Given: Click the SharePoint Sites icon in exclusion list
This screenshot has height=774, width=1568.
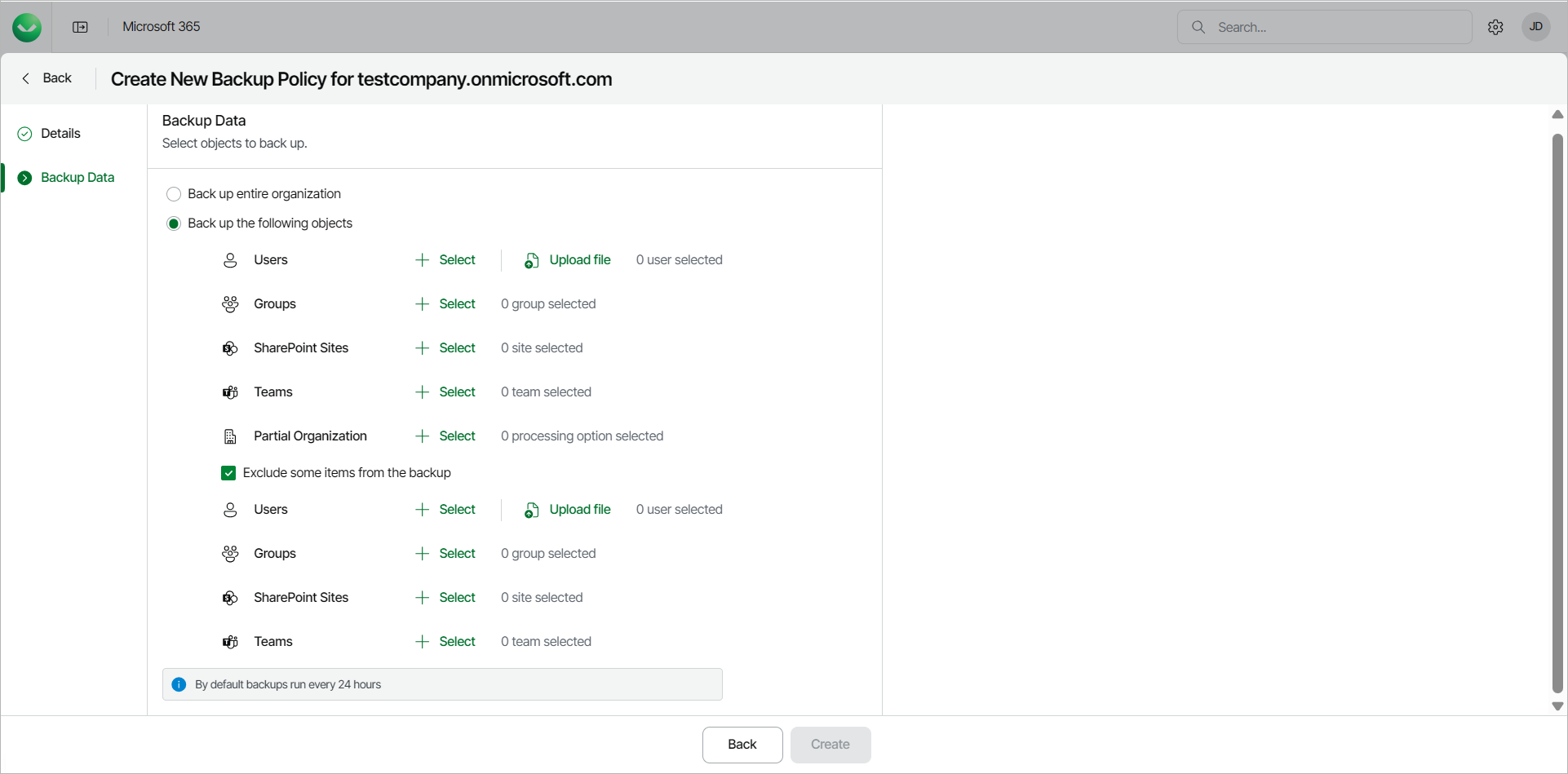Looking at the screenshot, I should point(230,598).
